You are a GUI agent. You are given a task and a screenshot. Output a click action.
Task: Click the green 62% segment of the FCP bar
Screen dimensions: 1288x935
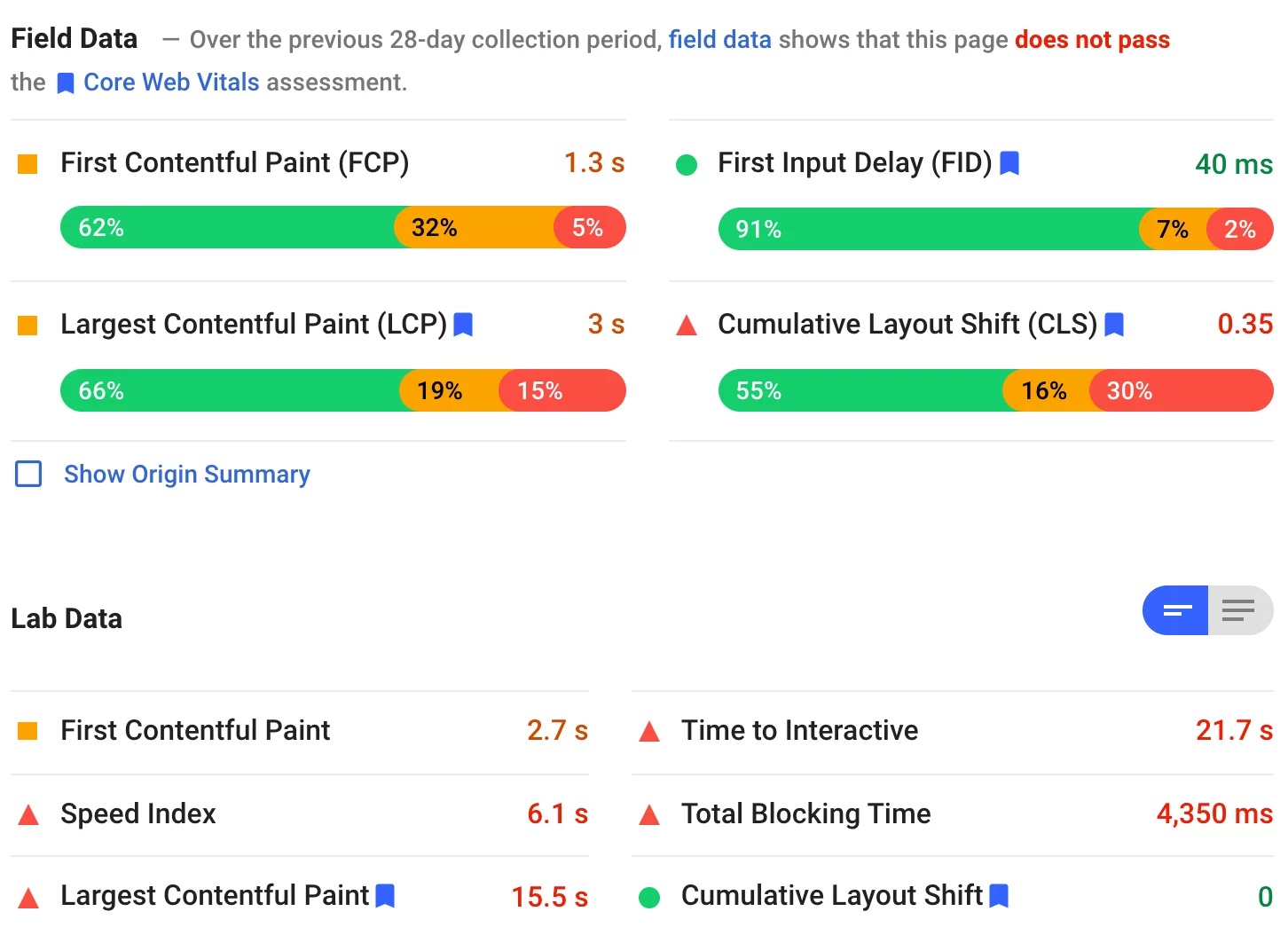point(222,227)
